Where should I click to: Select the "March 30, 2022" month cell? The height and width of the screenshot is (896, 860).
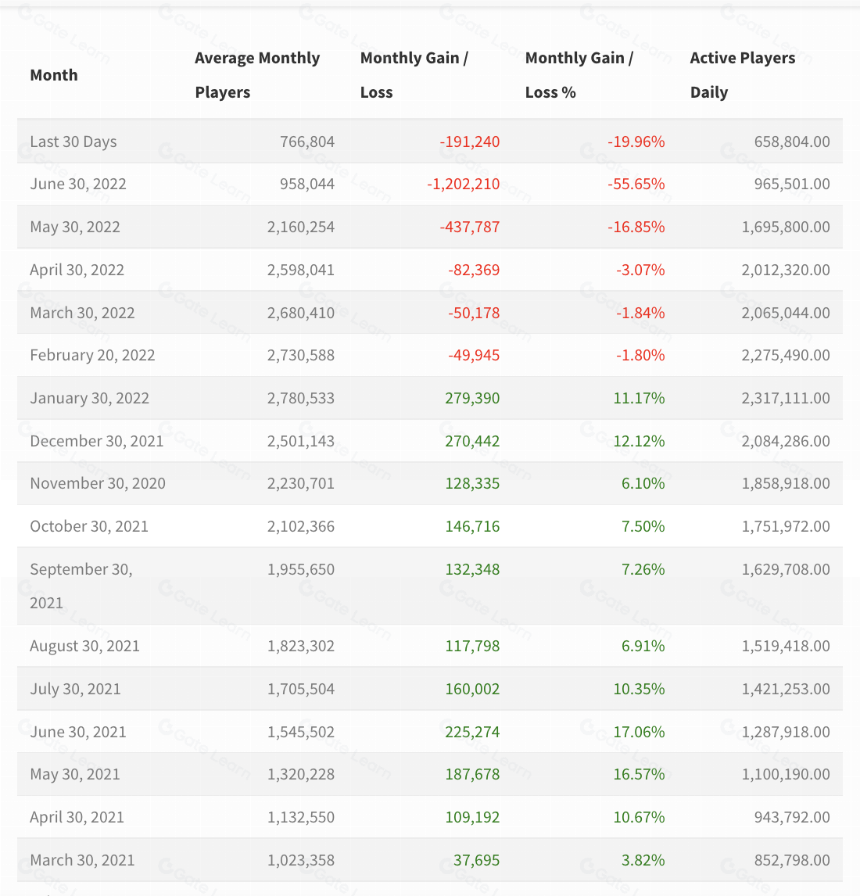82,313
